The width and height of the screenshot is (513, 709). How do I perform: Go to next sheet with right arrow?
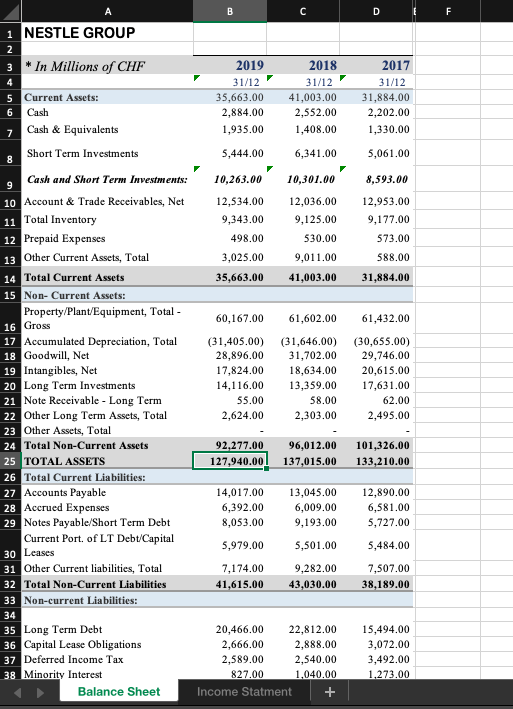(x=40, y=692)
